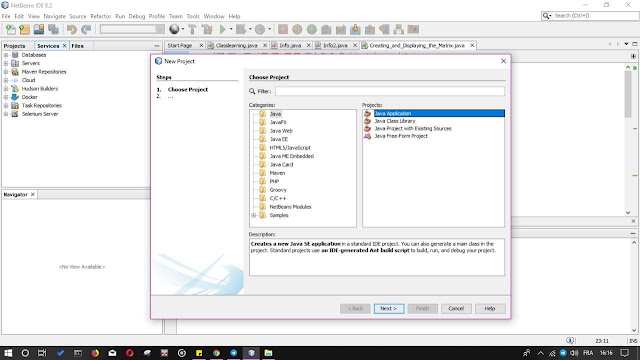The height and width of the screenshot is (360, 640).
Task: Click the globe browser icon in toolbar
Action: (x=174, y=29)
